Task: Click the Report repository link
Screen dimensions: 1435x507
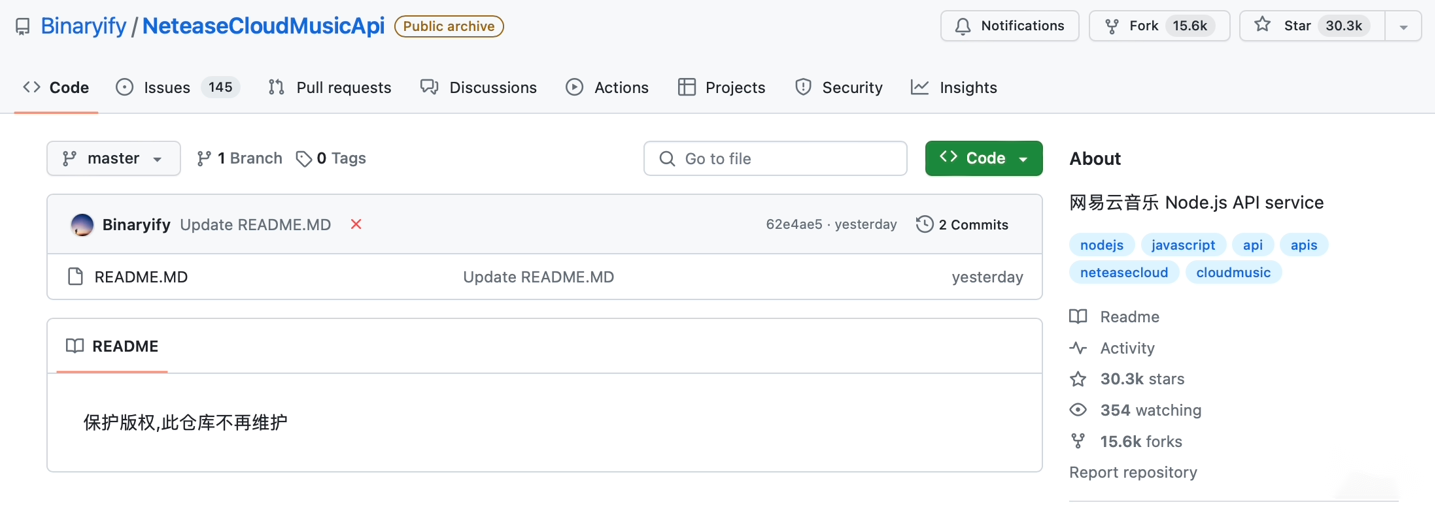Action: click(1133, 472)
